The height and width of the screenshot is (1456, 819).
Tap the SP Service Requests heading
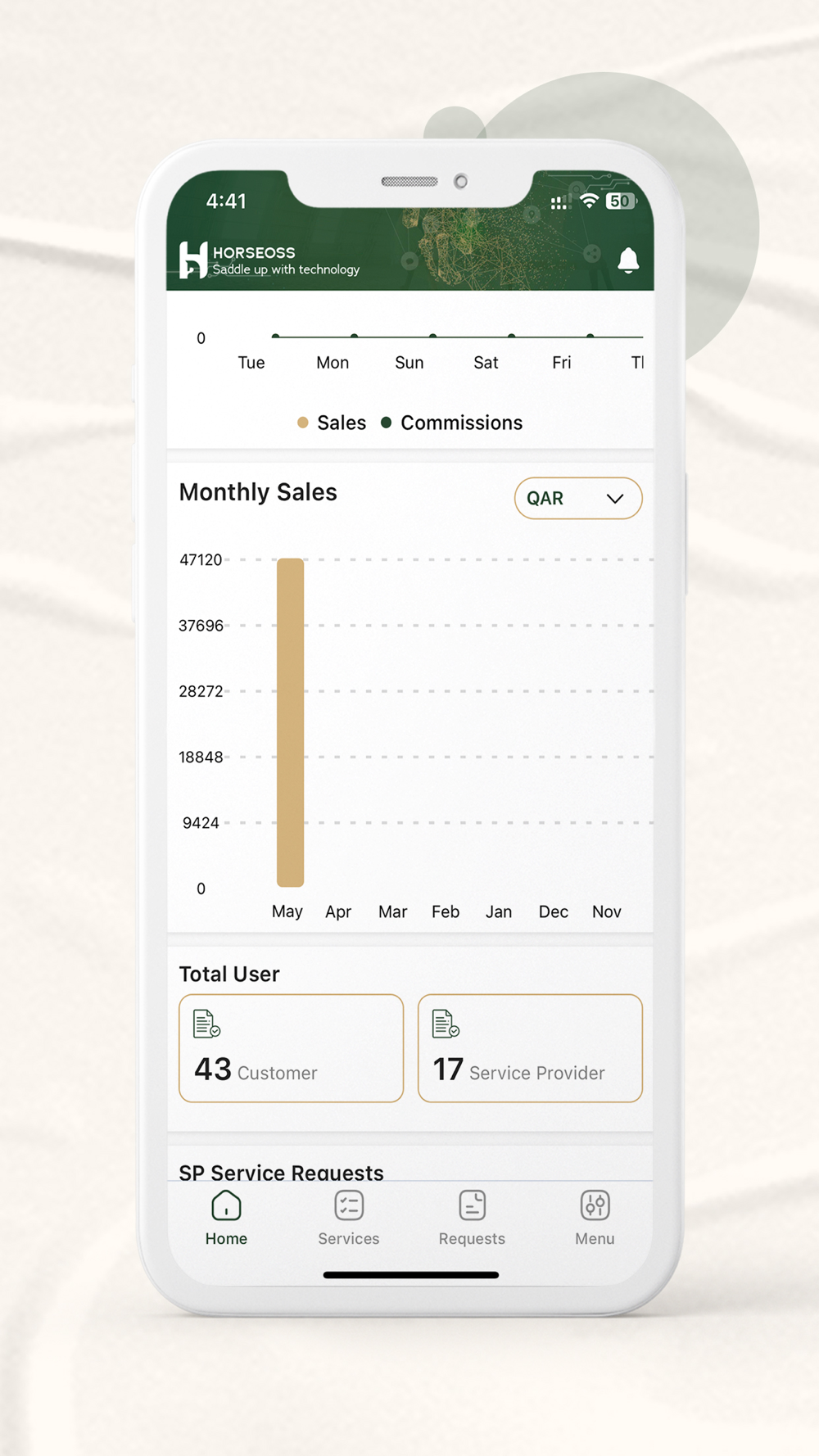(281, 1172)
